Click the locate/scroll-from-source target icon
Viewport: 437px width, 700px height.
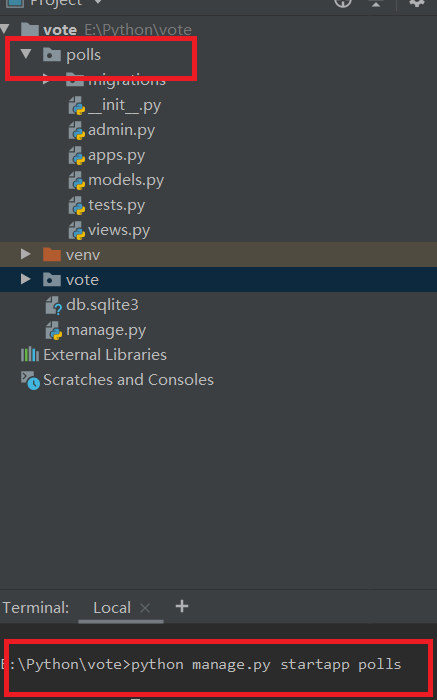point(343,2)
